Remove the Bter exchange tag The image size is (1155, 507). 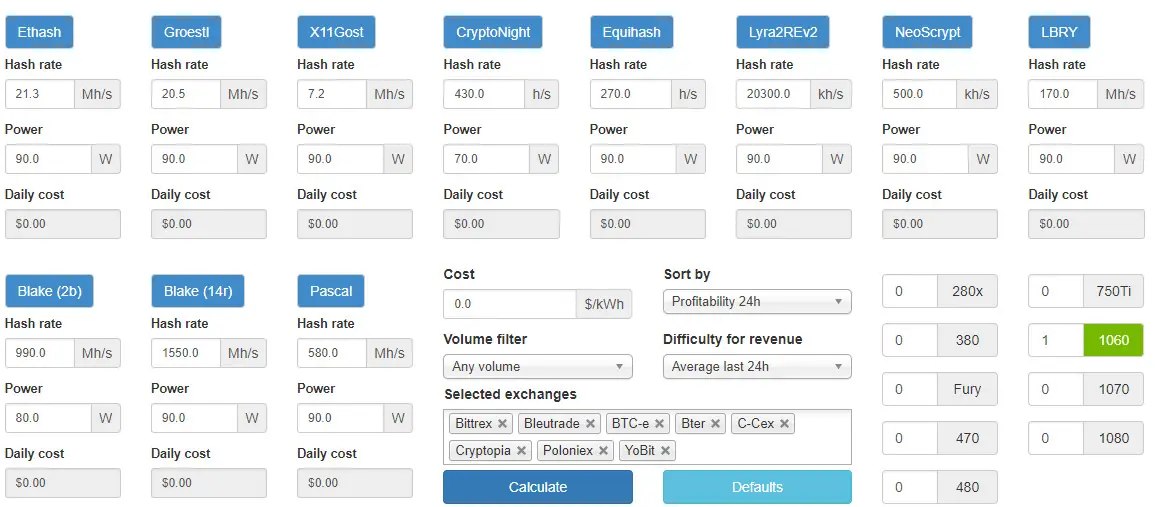pyautogui.click(x=715, y=424)
